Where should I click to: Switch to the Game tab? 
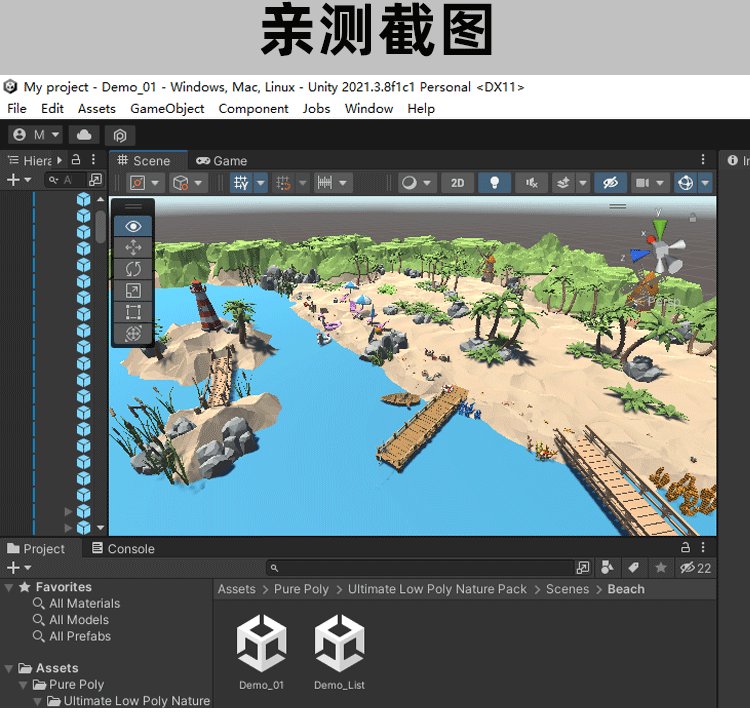(221, 161)
